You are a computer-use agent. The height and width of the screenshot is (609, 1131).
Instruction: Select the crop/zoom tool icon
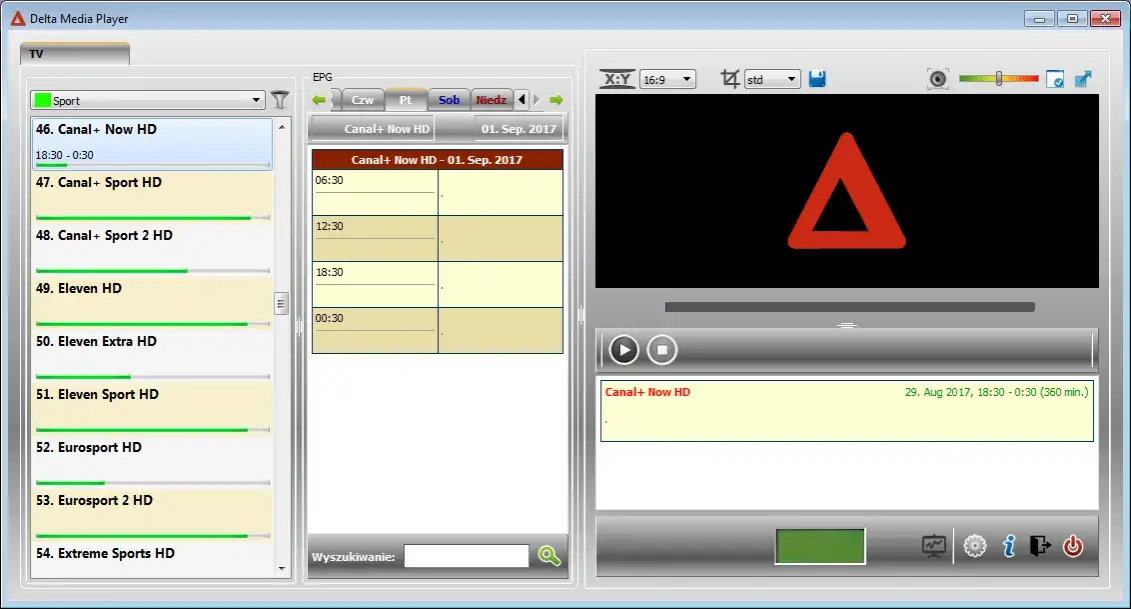click(x=733, y=78)
